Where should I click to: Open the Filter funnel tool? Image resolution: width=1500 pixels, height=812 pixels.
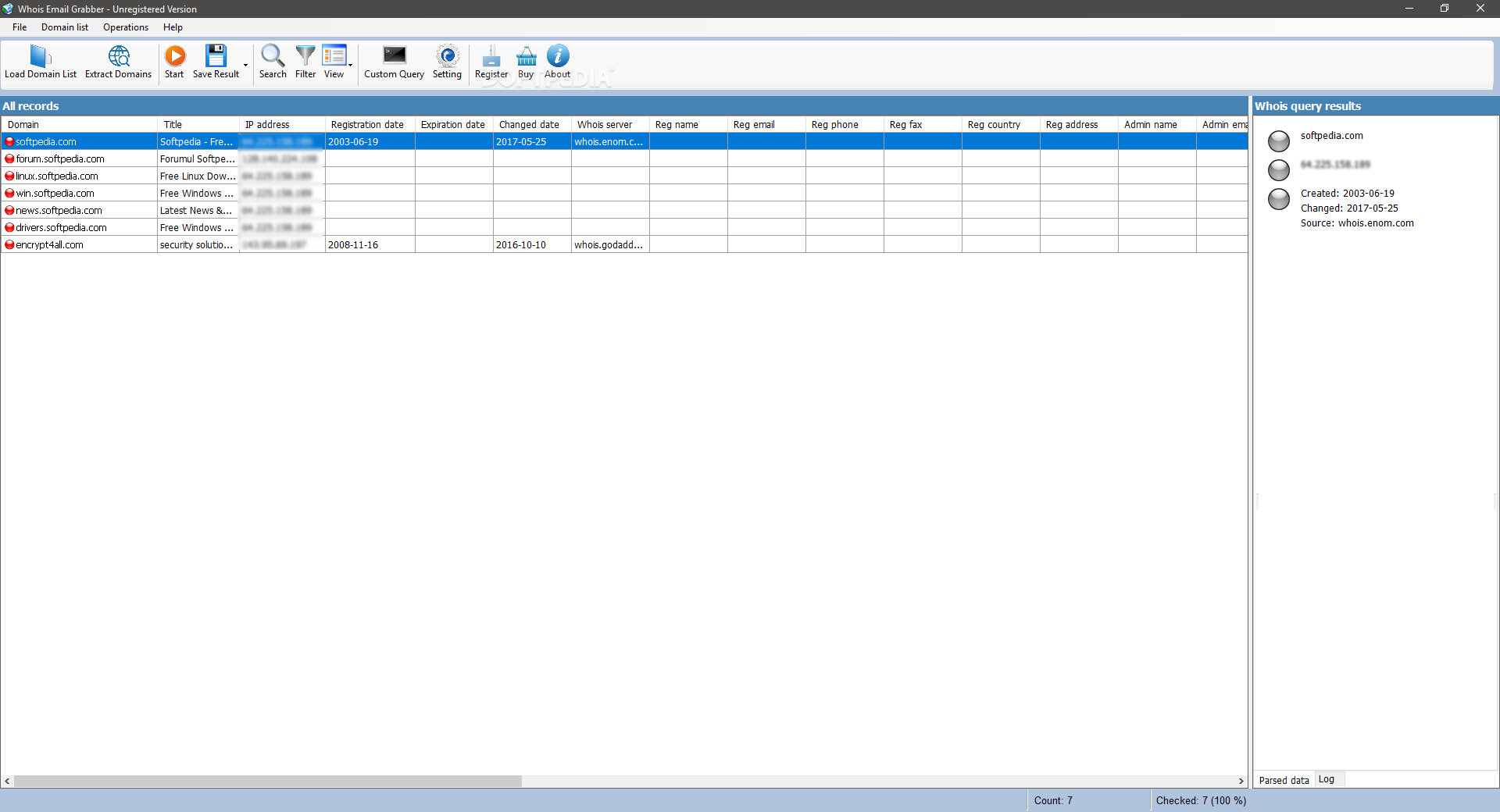coord(305,55)
